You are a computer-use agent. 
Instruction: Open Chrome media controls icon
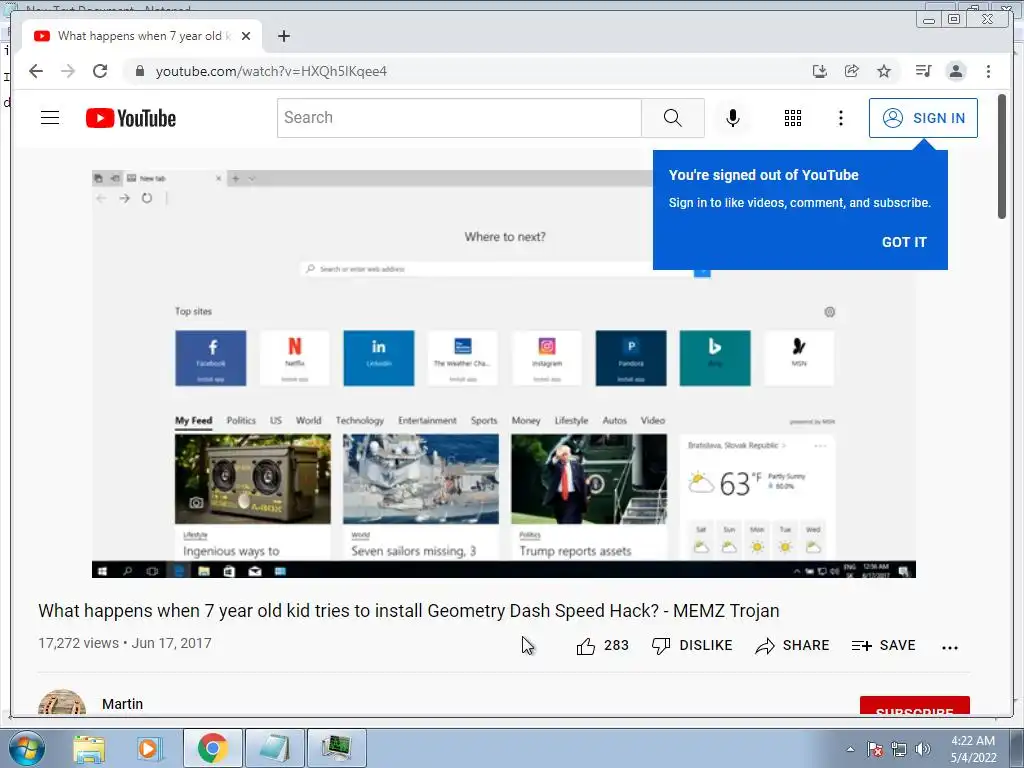[923, 71]
